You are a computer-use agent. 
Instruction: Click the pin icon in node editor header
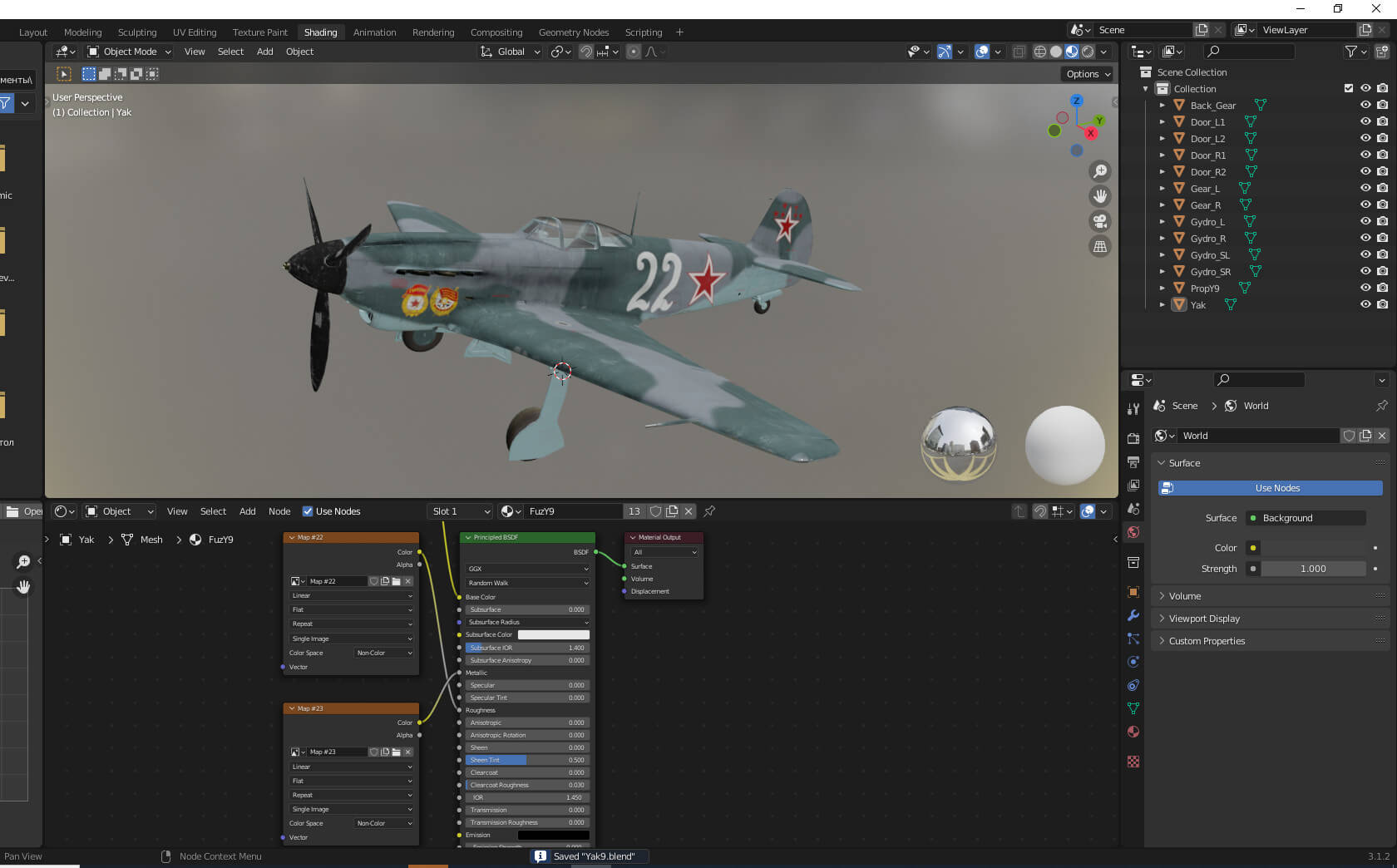click(x=709, y=511)
